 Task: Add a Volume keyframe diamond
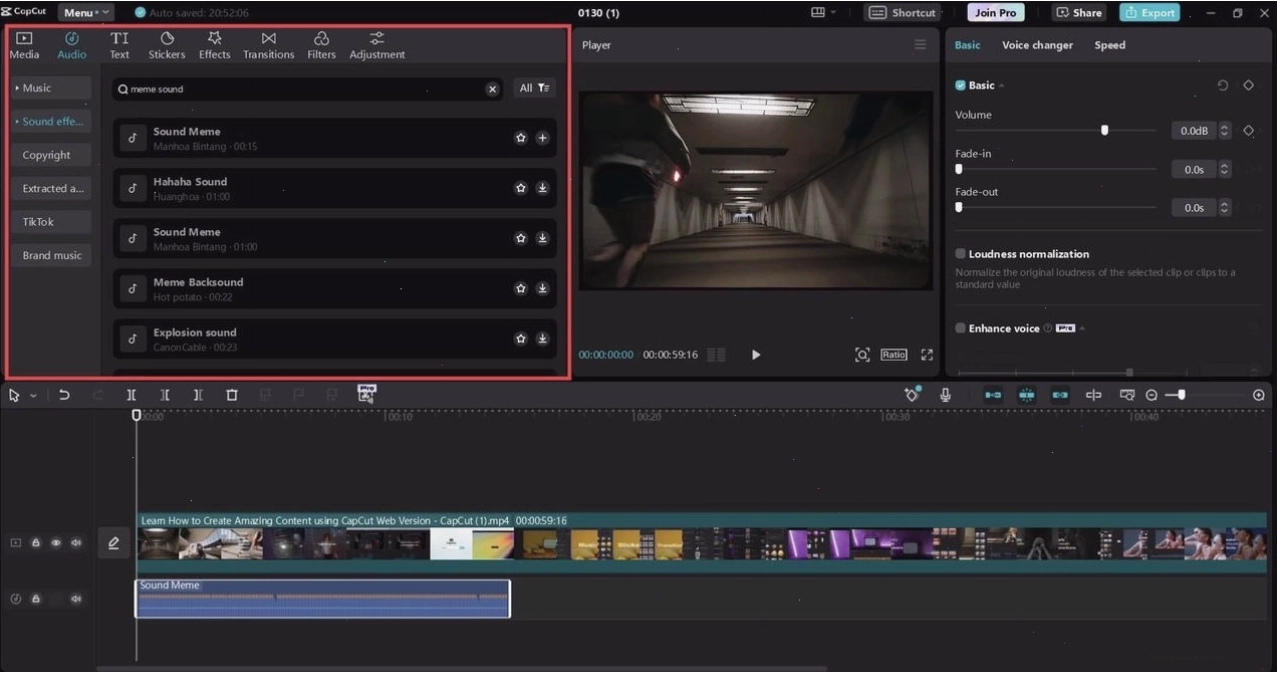pyautogui.click(x=1248, y=131)
